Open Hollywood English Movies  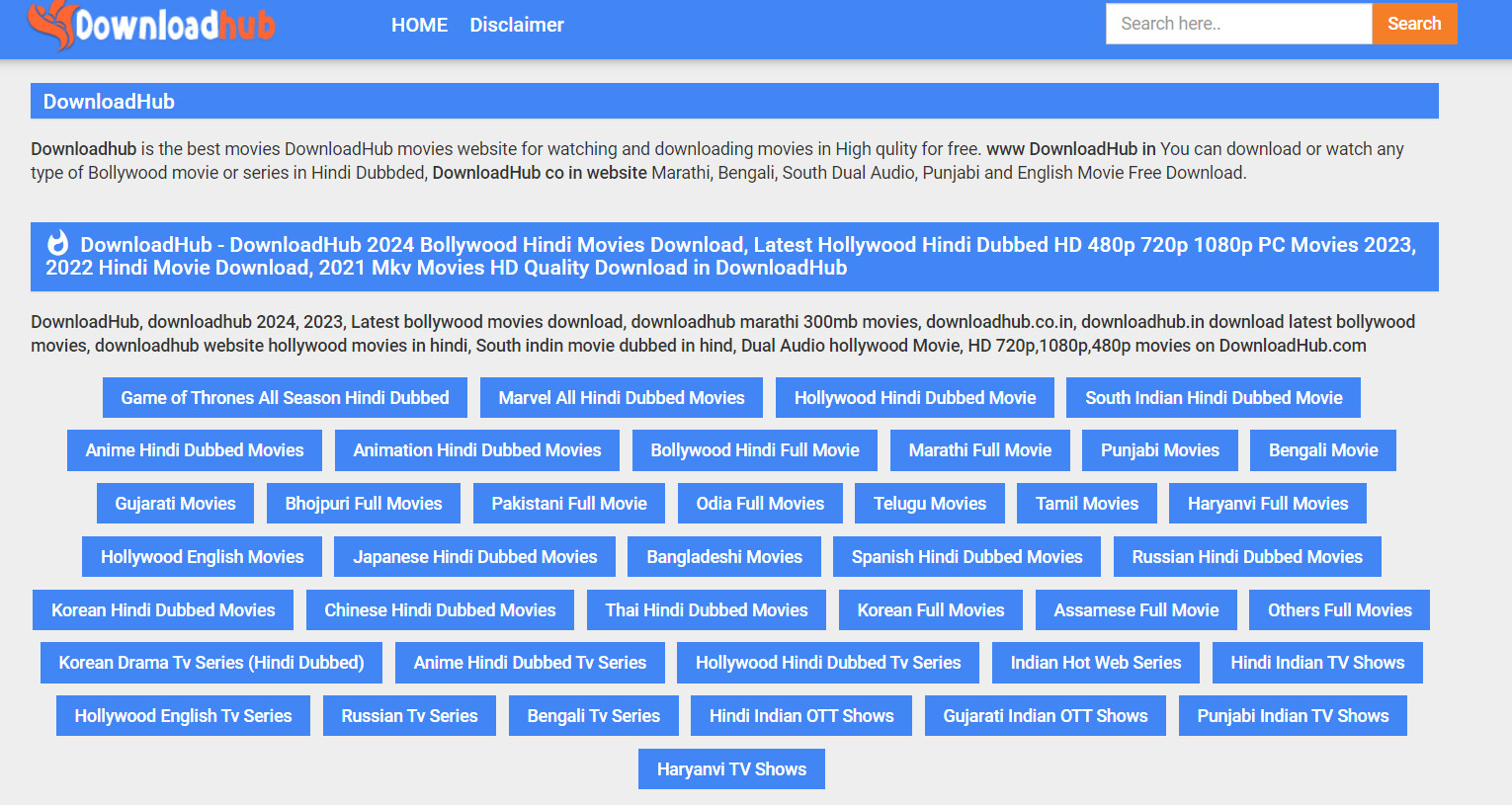(x=203, y=557)
